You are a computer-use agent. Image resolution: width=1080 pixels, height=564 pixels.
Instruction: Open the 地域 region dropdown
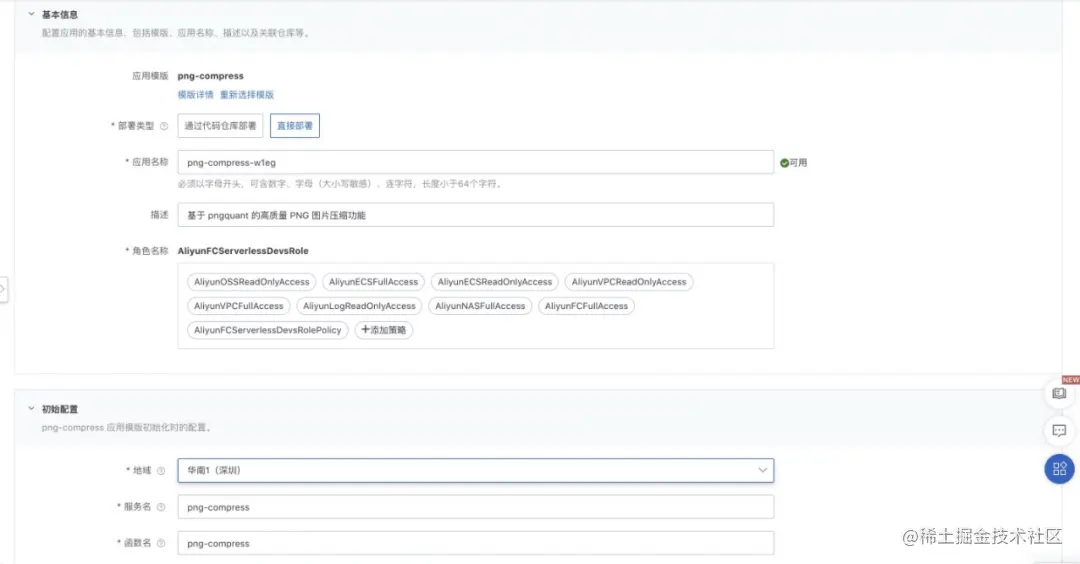click(x=475, y=470)
